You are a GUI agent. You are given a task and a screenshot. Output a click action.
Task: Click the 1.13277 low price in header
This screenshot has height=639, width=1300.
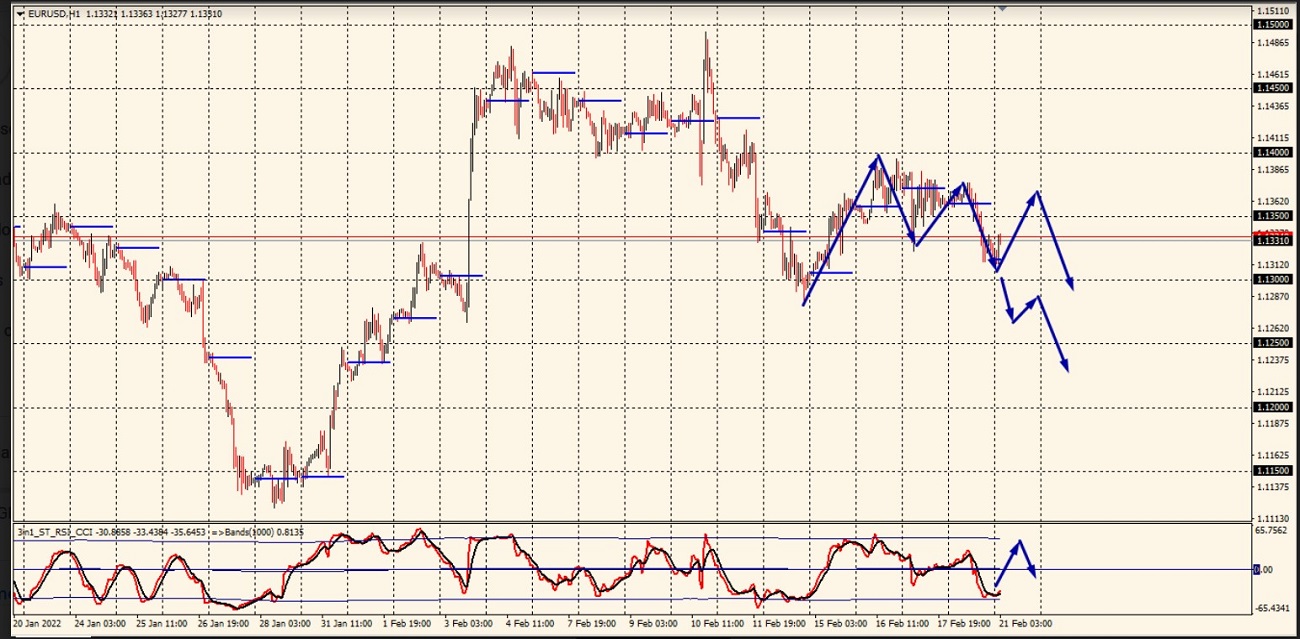pos(172,14)
